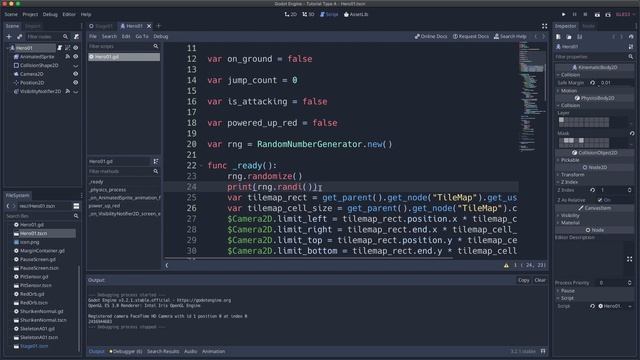Load a resource in Inspector toolbar

pyautogui.click(x=569, y=37)
